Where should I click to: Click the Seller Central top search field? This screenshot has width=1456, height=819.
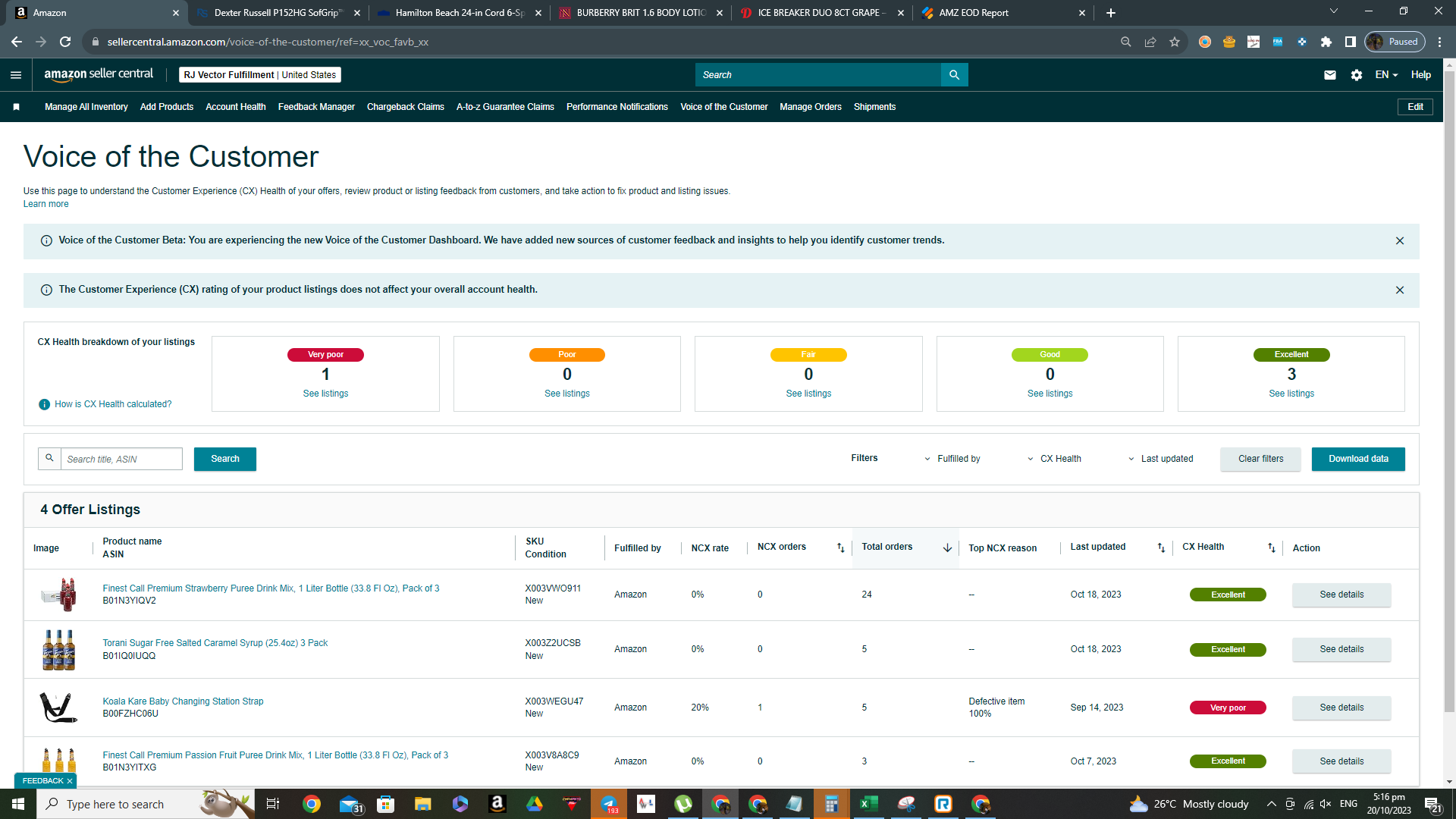click(x=818, y=74)
